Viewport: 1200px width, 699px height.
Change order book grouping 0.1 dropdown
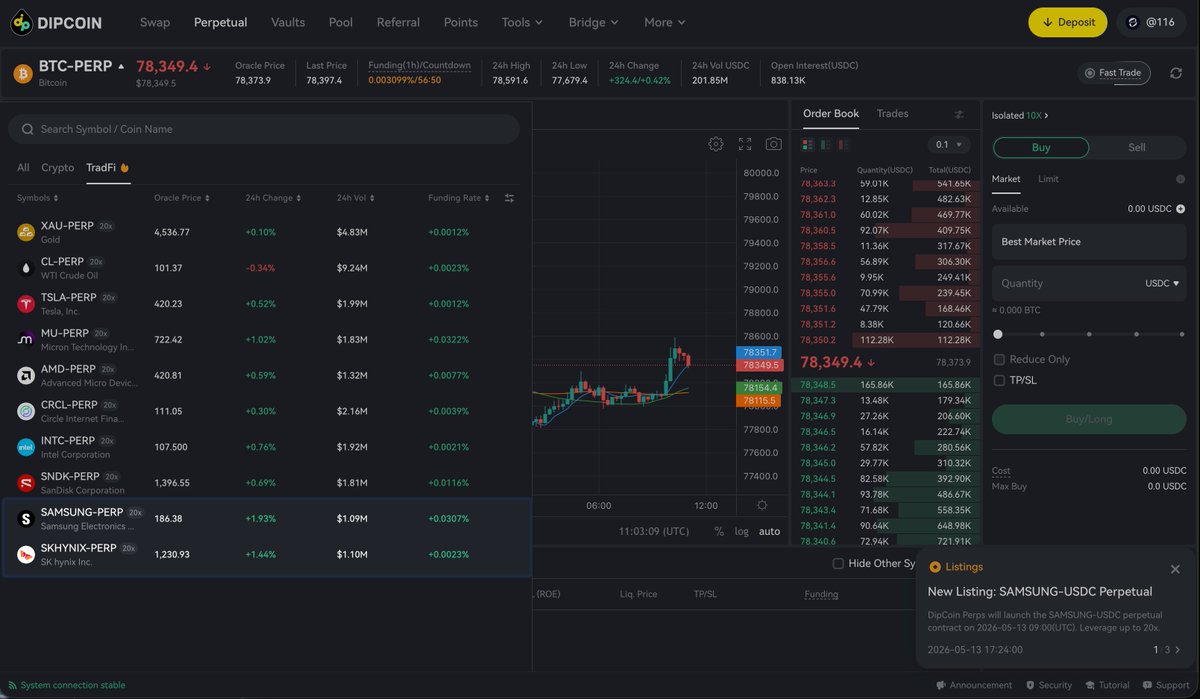tap(951, 145)
